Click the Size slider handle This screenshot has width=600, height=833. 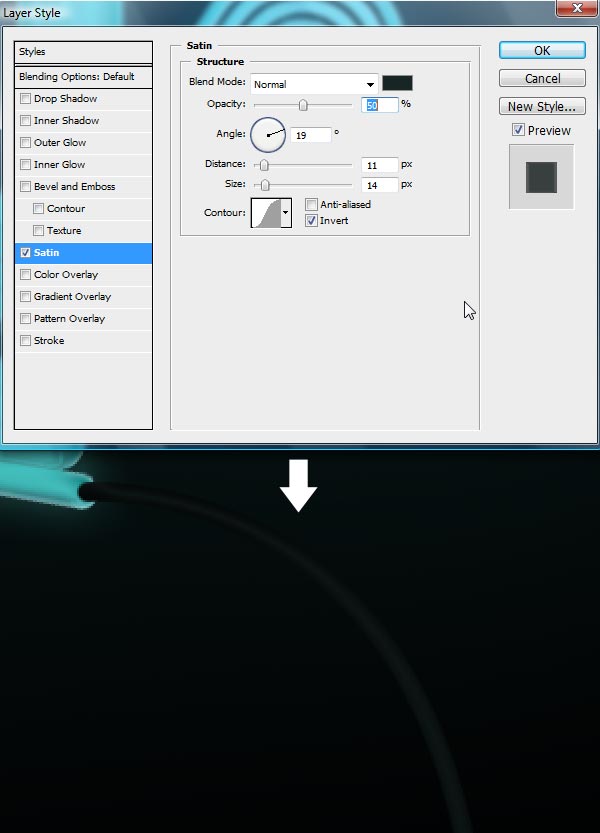(265, 185)
